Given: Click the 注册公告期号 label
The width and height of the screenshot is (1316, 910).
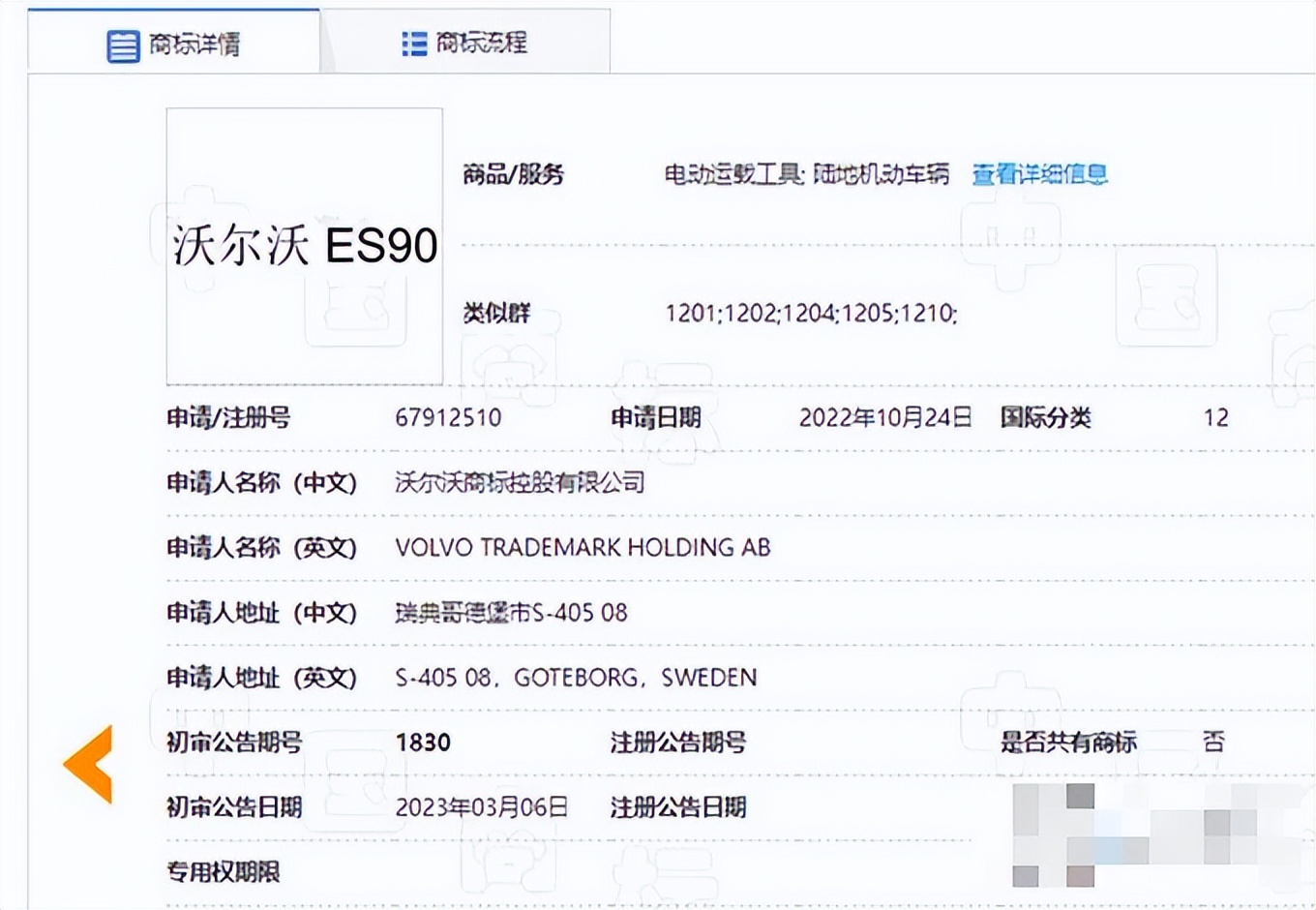Looking at the screenshot, I should coord(678,743).
